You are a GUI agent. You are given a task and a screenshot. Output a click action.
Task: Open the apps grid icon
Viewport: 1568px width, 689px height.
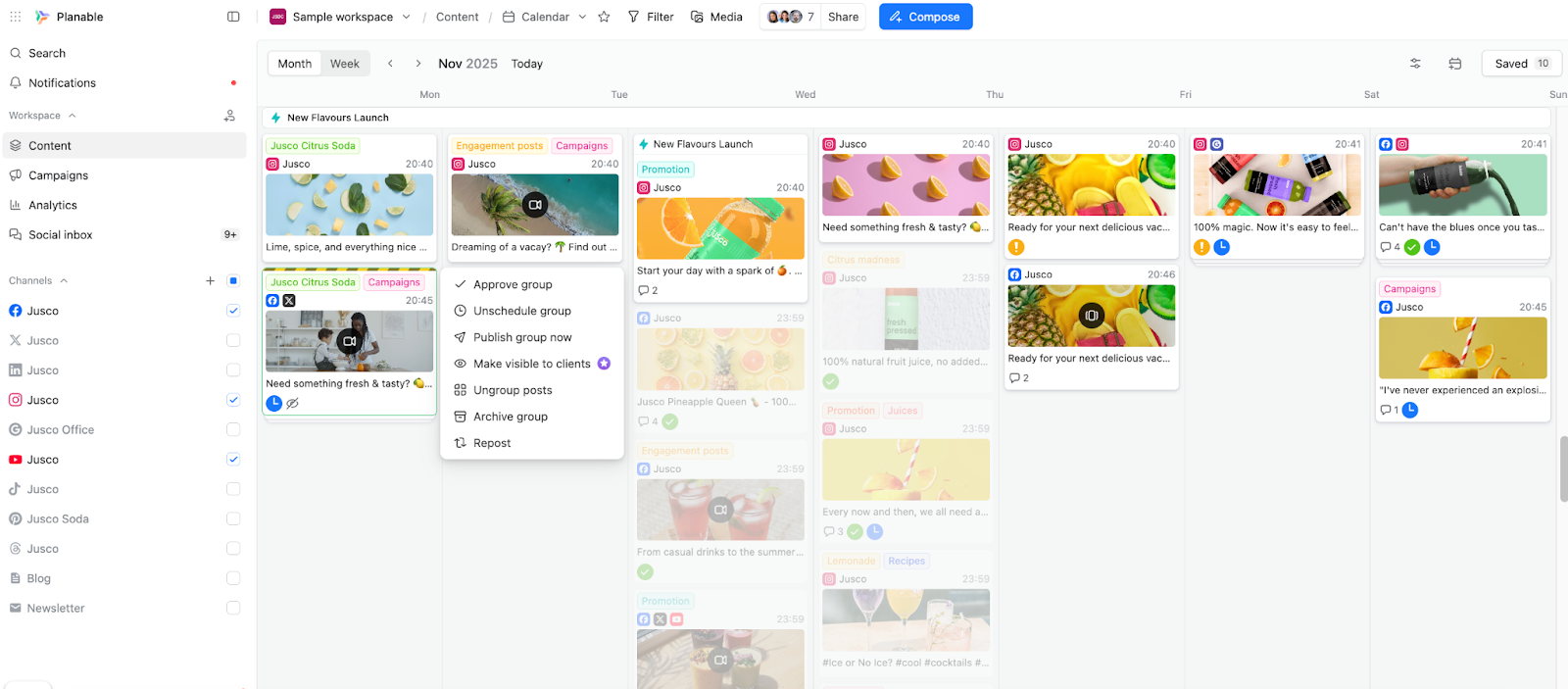tap(16, 17)
